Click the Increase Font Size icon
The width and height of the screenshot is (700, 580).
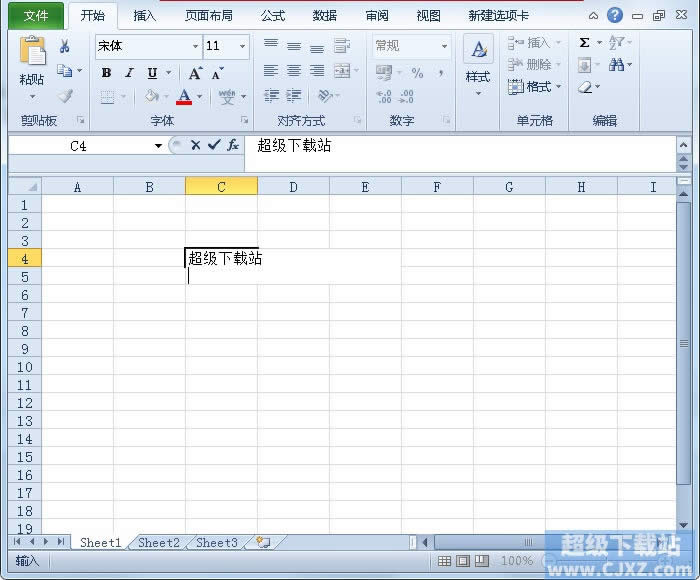coord(195,73)
